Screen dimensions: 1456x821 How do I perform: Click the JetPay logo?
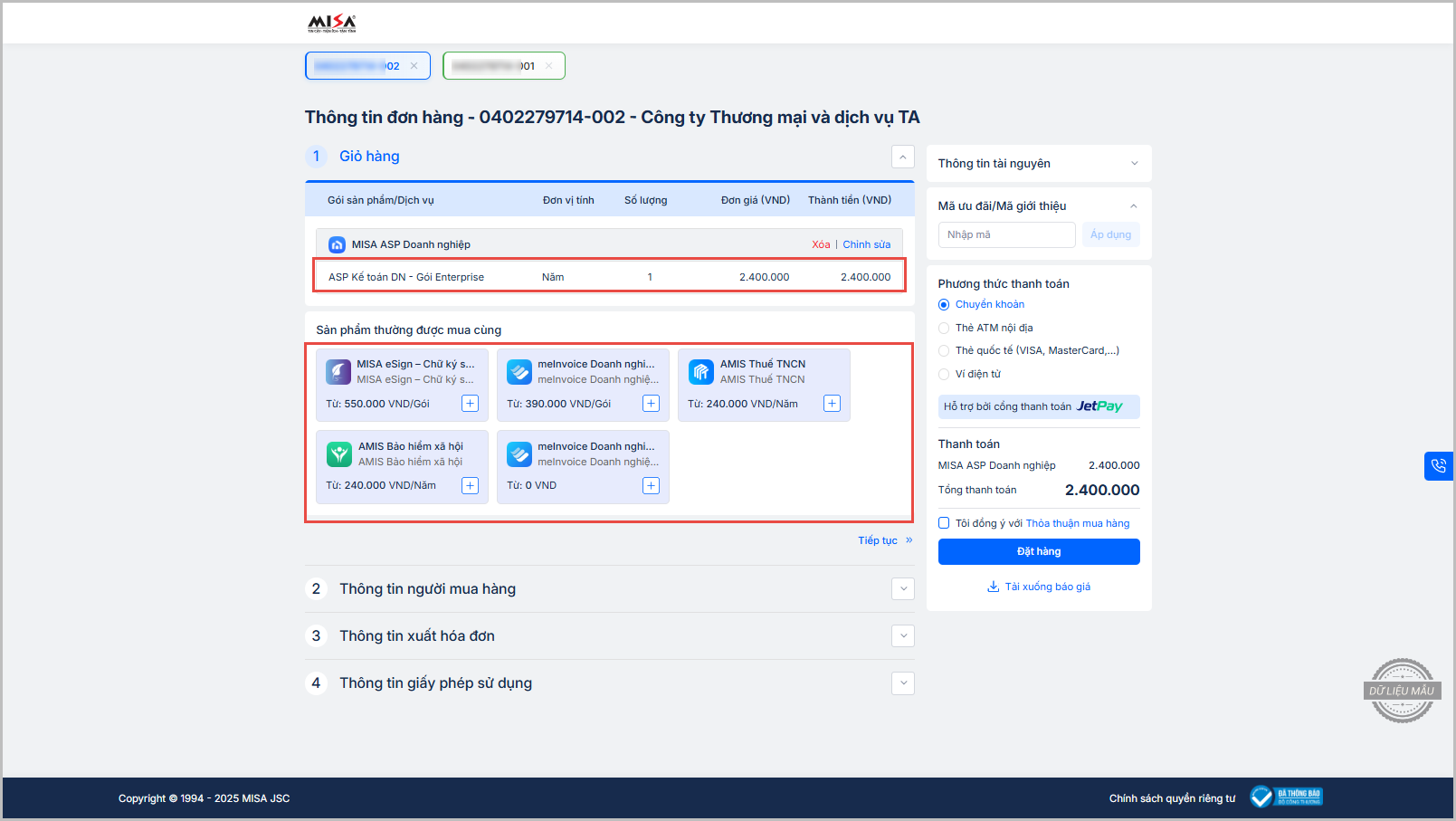pos(1099,406)
